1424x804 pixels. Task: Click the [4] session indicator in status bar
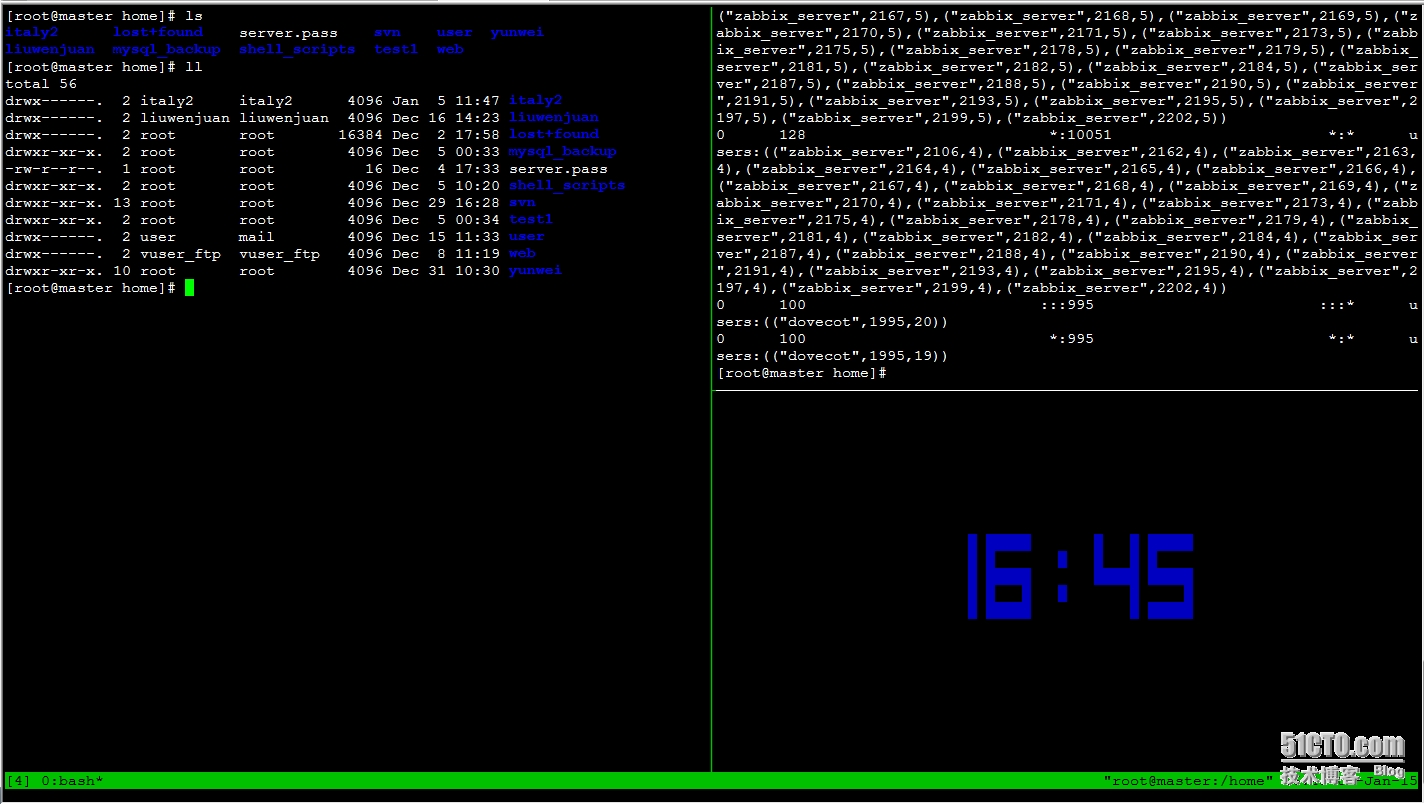coord(18,780)
